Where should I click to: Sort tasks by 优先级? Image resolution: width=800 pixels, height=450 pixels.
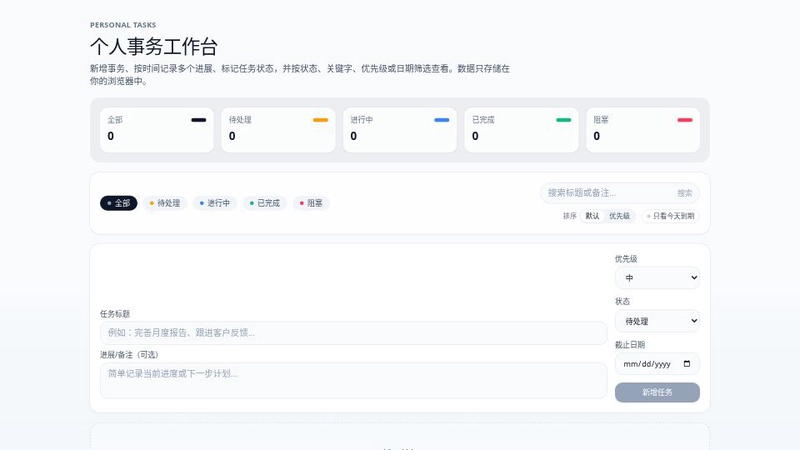(619, 216)
